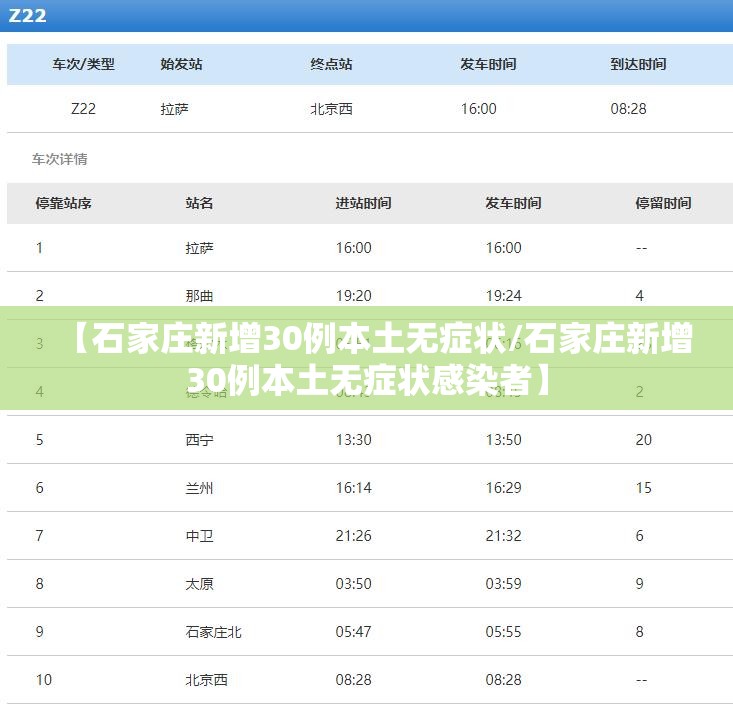Click station name 拉萨 in stop row 1

200,248
